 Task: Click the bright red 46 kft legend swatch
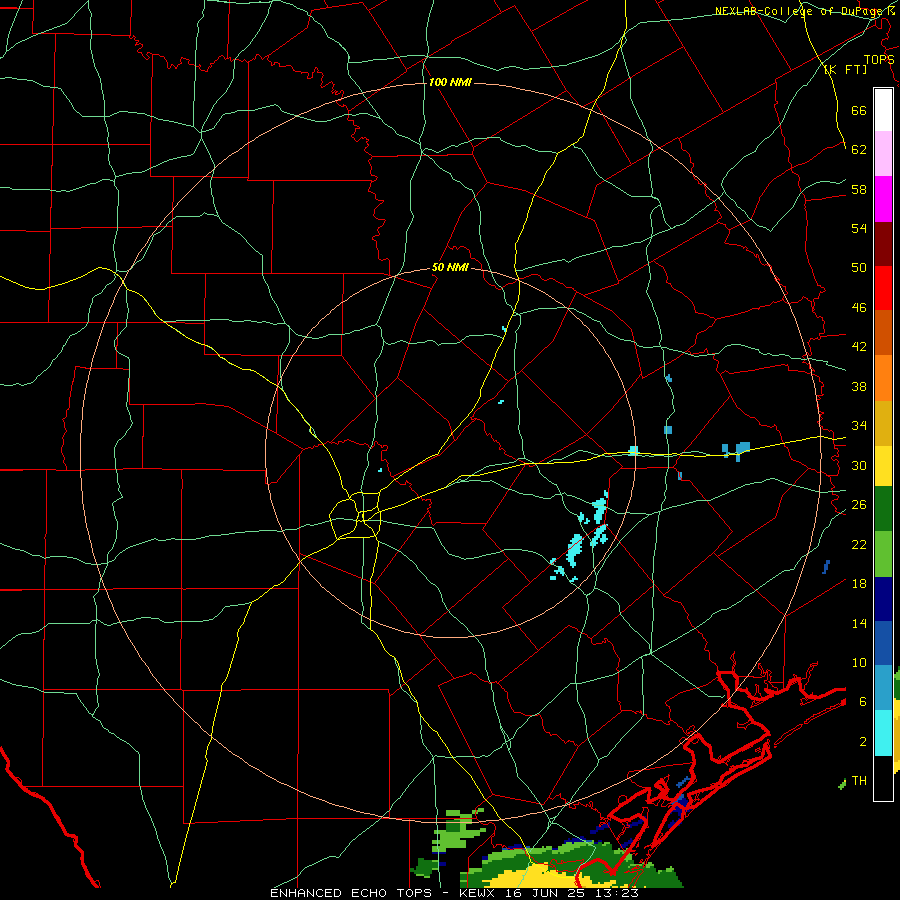(x=883, y=288)
